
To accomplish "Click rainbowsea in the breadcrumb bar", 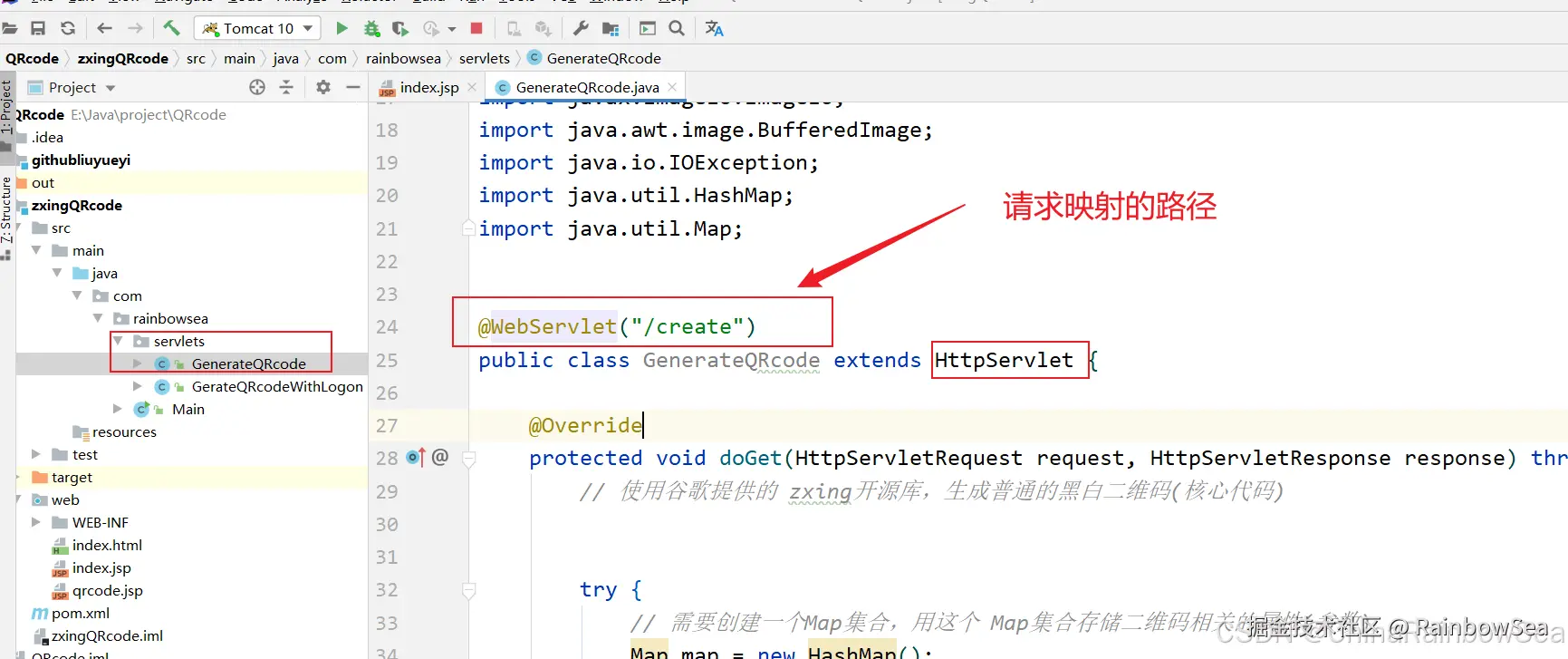I will point(403,58).
